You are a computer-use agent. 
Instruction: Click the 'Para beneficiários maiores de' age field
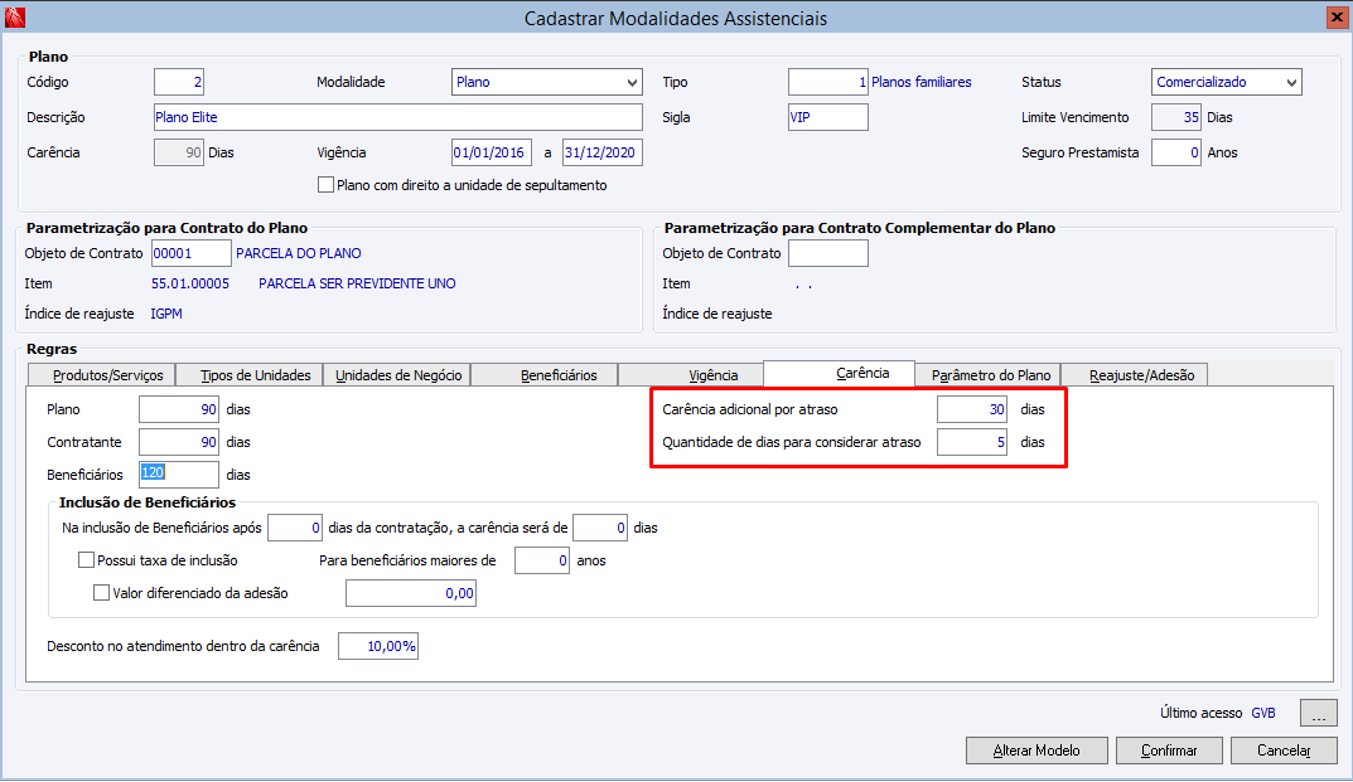(542, 561)
